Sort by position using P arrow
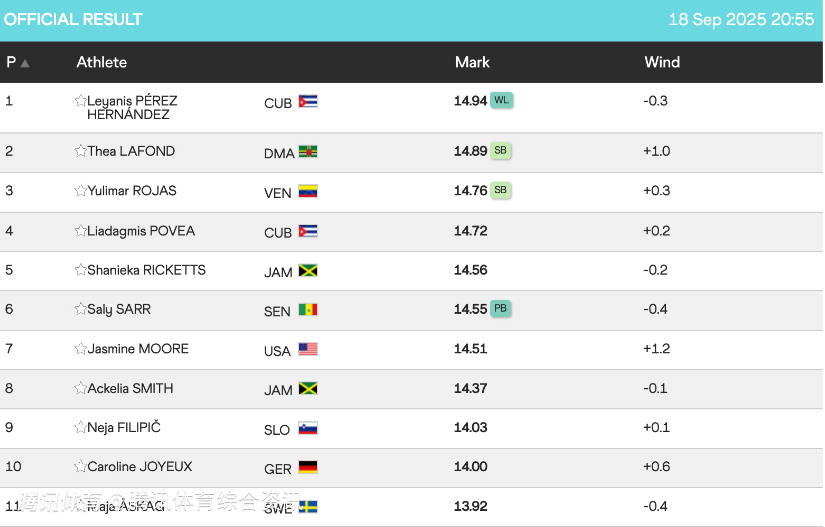 [x=25, y=63]
